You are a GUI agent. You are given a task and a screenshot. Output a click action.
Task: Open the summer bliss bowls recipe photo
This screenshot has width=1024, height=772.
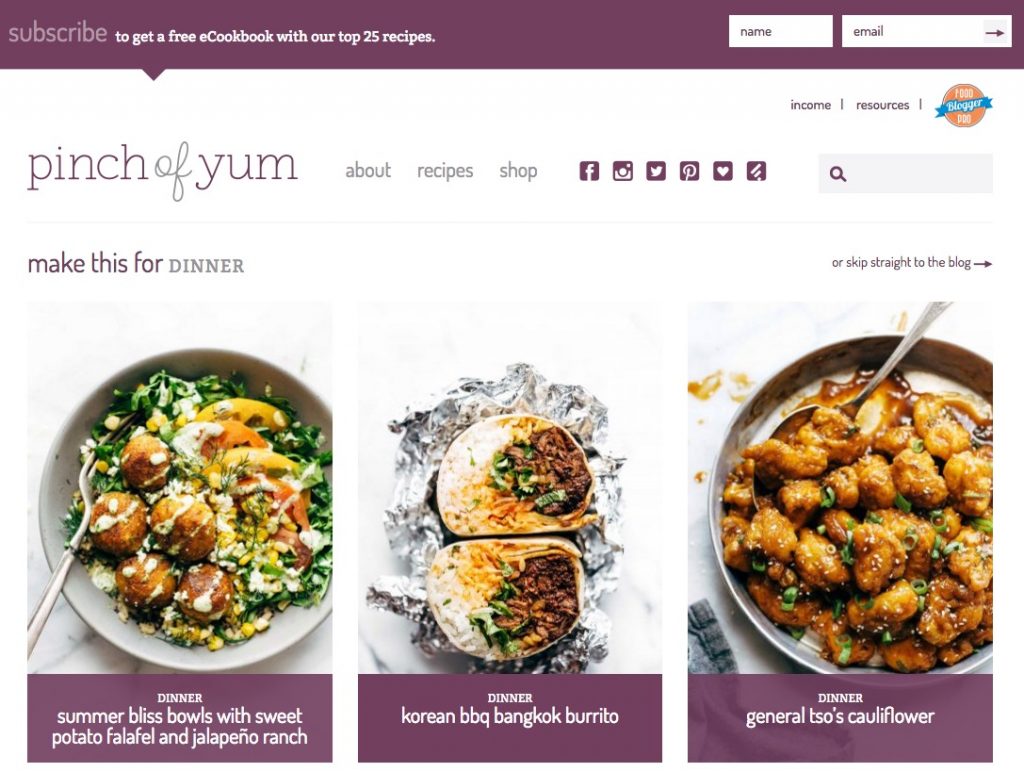(x=180, y=487)
